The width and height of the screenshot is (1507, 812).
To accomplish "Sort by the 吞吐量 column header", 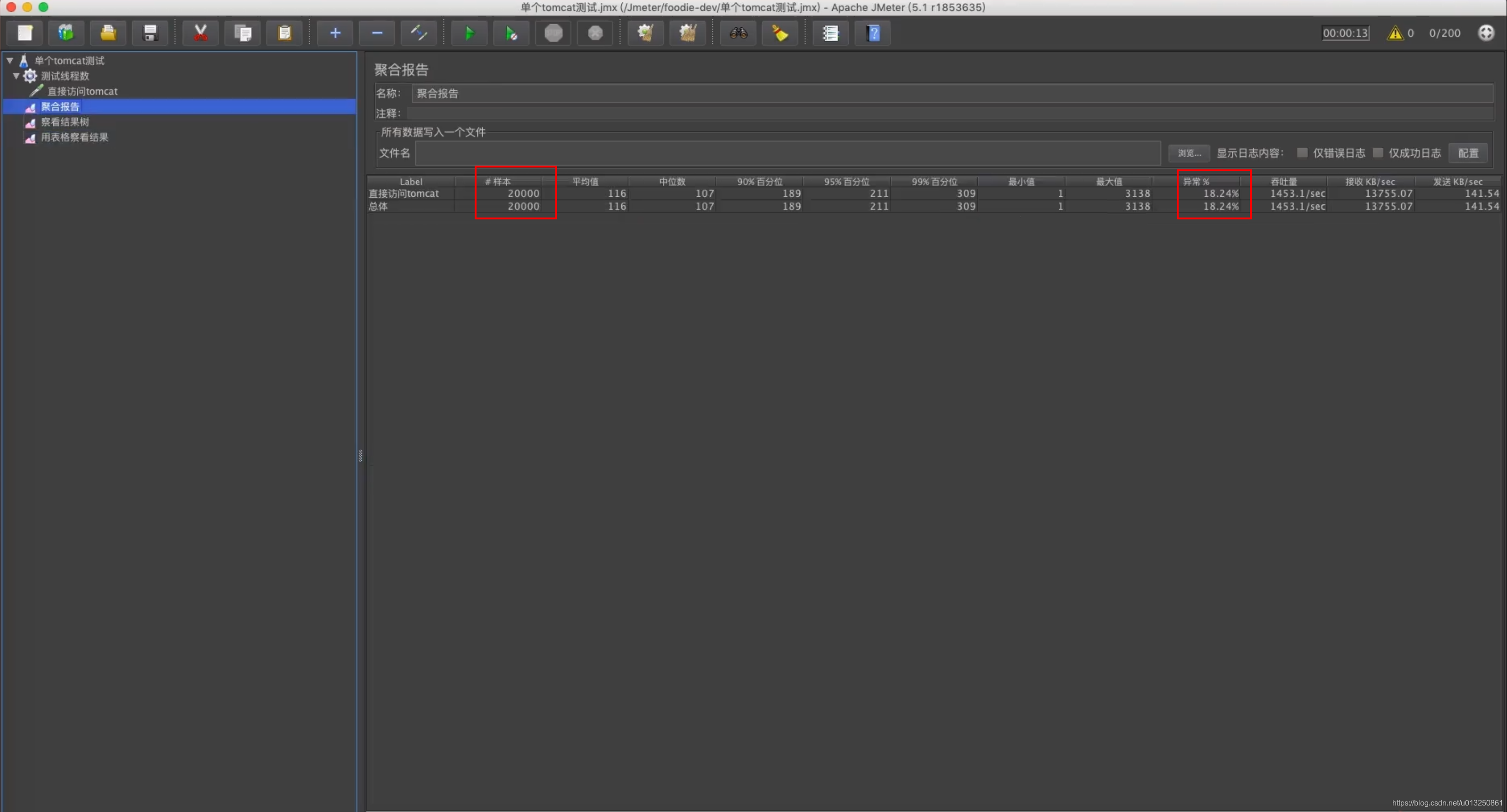I will pyautogui.click(x=1283, y=181).
